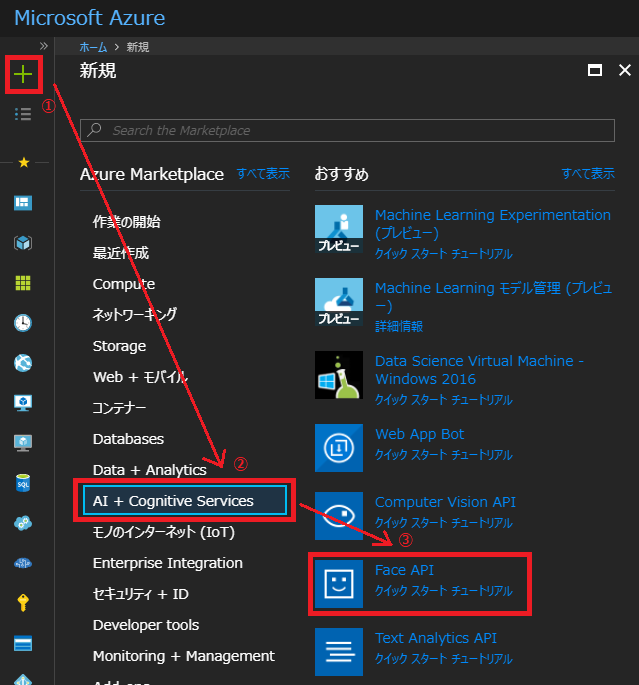Viewport: 639px width, 685px height.
Task: Select the Compute category
Action: [x=124, y=284]
